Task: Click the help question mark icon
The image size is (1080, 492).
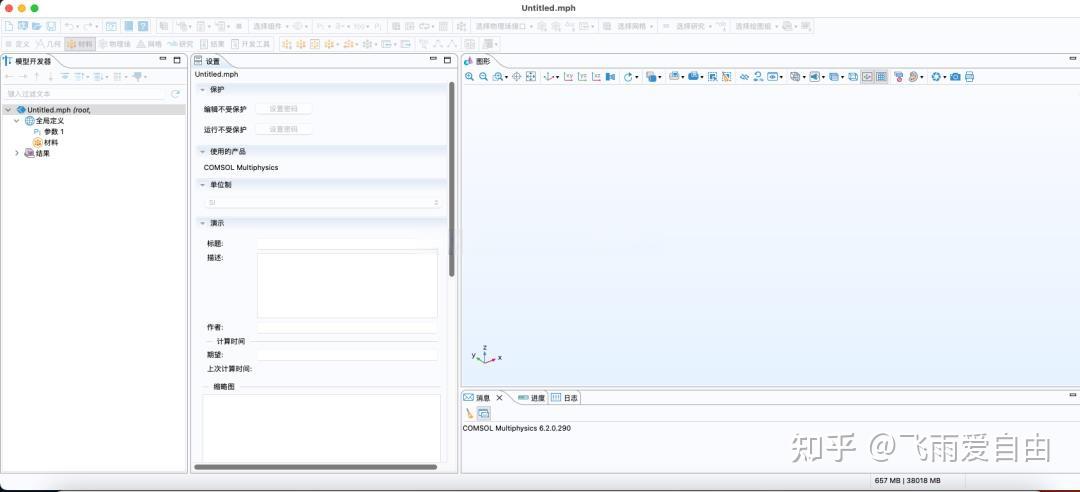Action: tap(143, 25)
